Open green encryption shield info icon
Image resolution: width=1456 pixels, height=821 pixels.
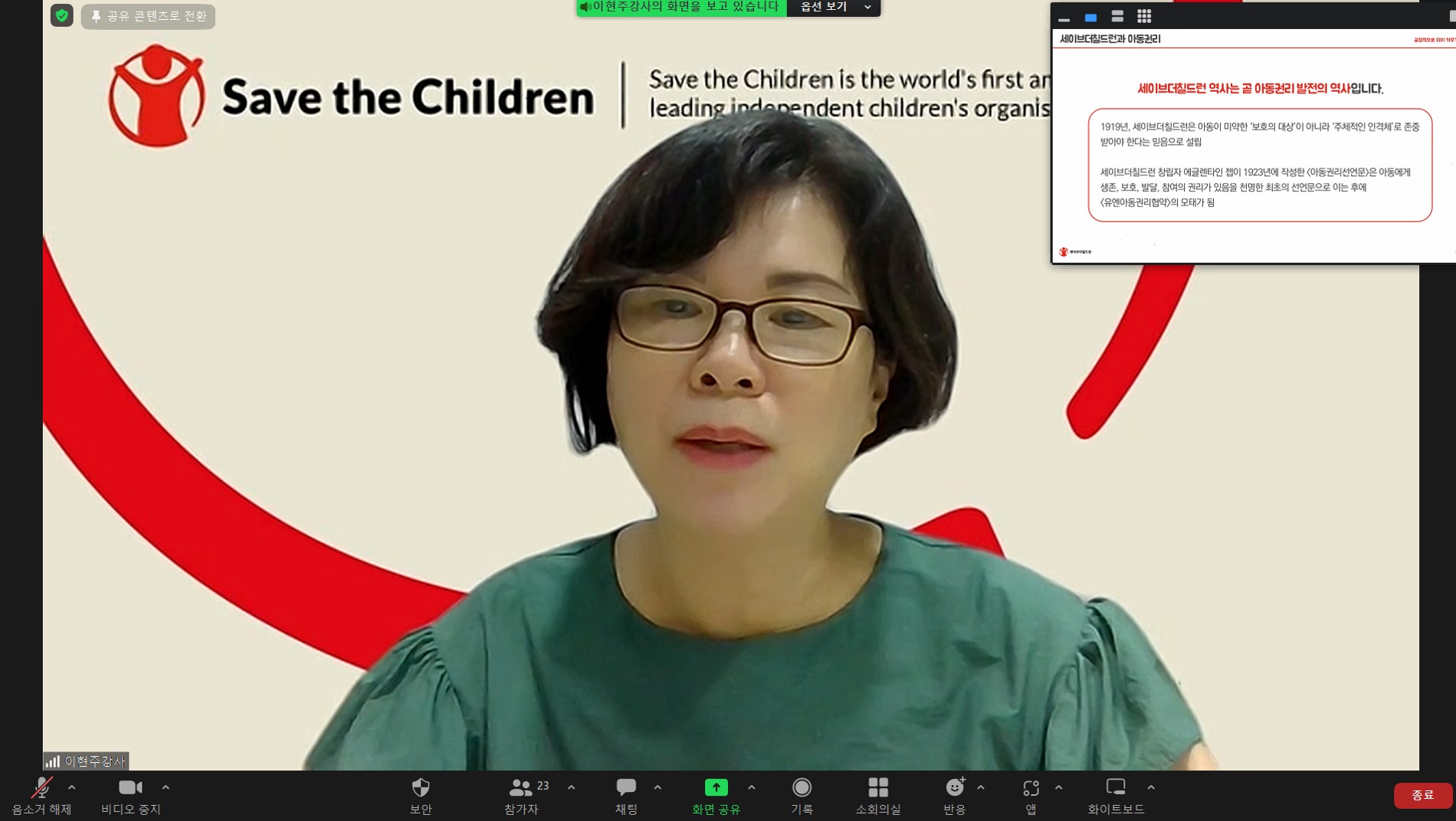click(x=62, y=15)
